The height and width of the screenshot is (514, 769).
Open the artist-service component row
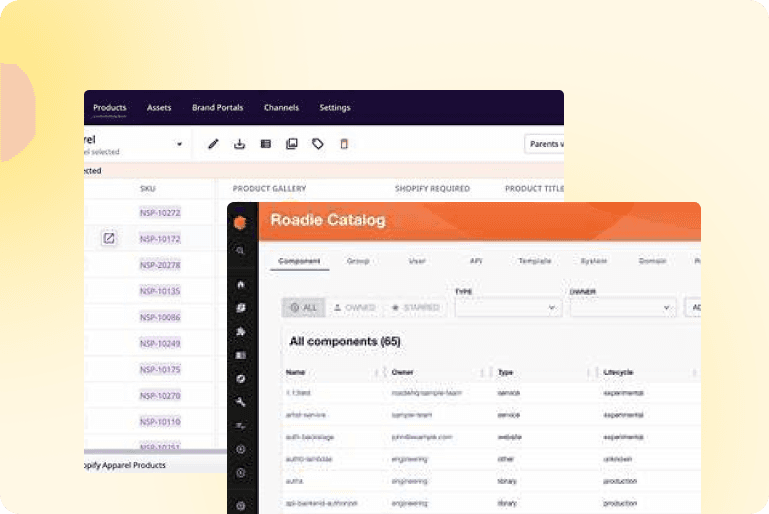click(x=491, y=415)
